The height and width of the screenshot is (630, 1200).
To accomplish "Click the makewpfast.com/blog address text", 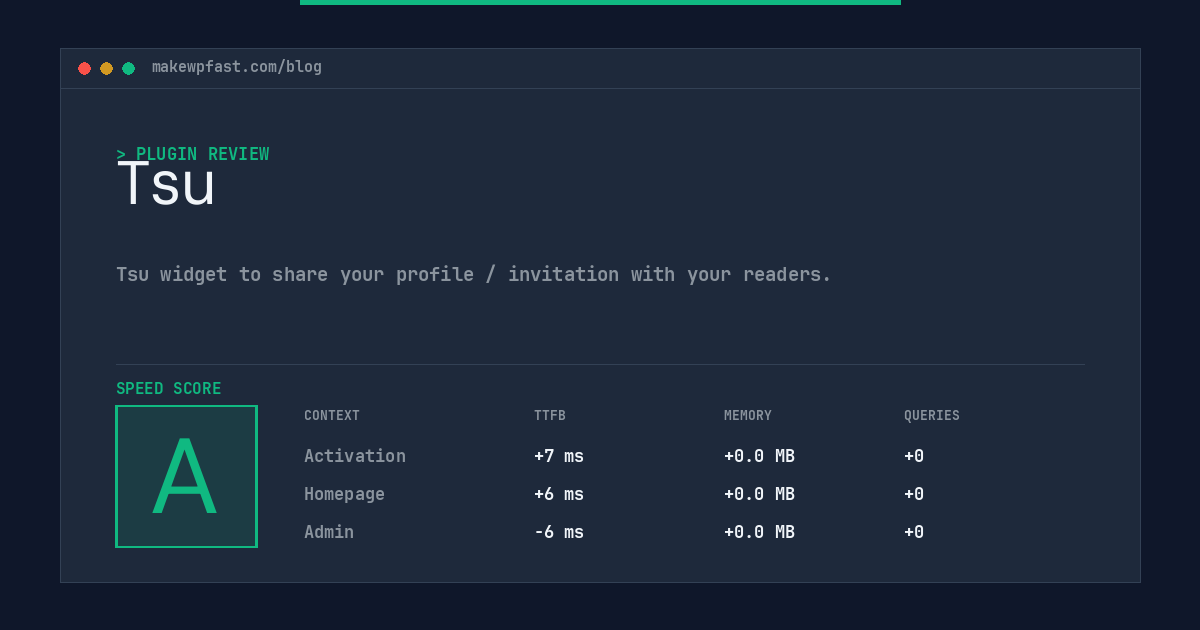I will pos(237,67).
